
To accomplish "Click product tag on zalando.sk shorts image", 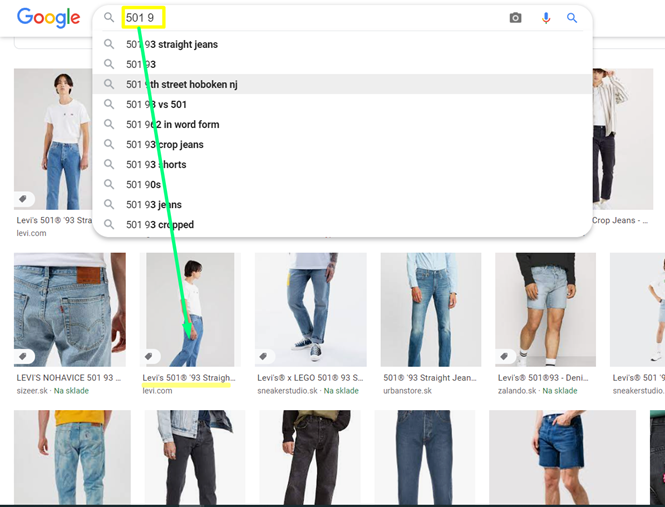I will pyautogui.click(x=504, y=356).
